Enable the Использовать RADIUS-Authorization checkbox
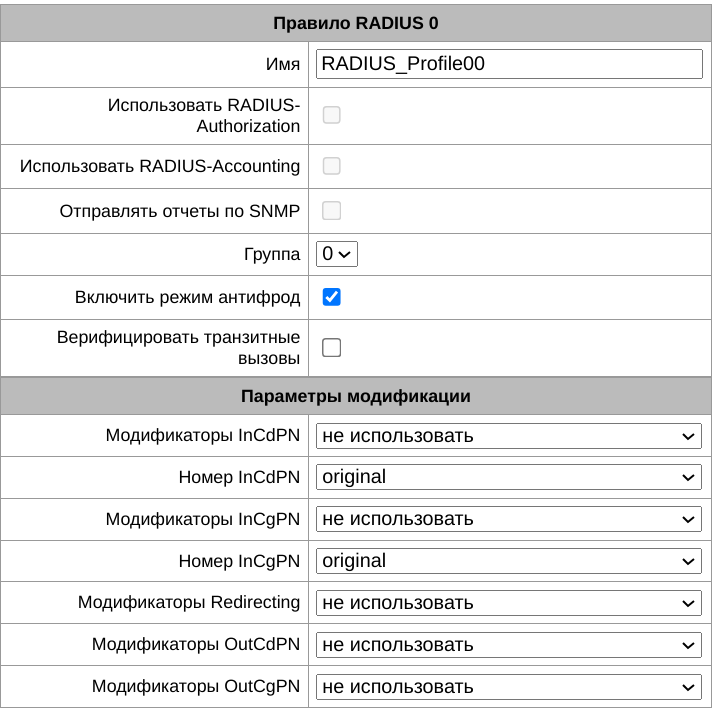This screenshot has width=716, height=711. tap(332, 115)
